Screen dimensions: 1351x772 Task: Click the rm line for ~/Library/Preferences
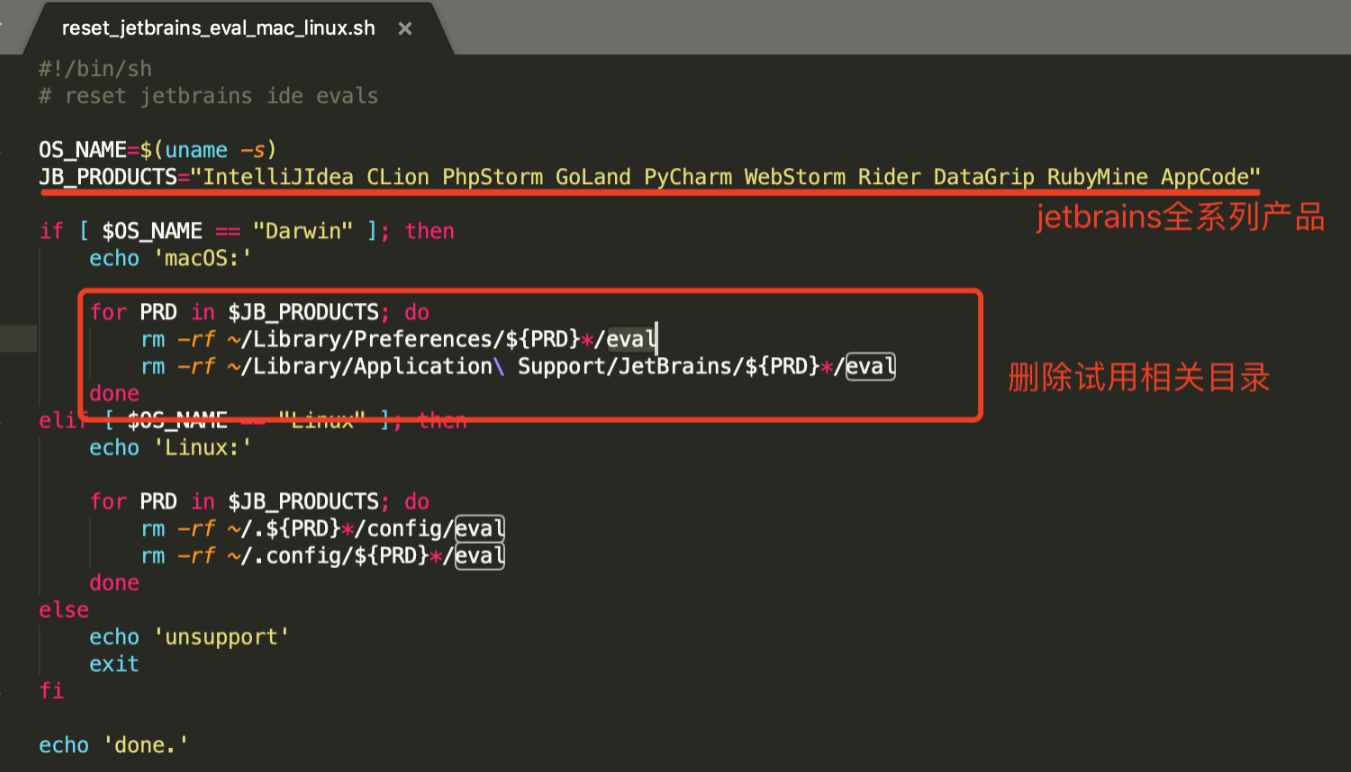click(x=399, y=339)
